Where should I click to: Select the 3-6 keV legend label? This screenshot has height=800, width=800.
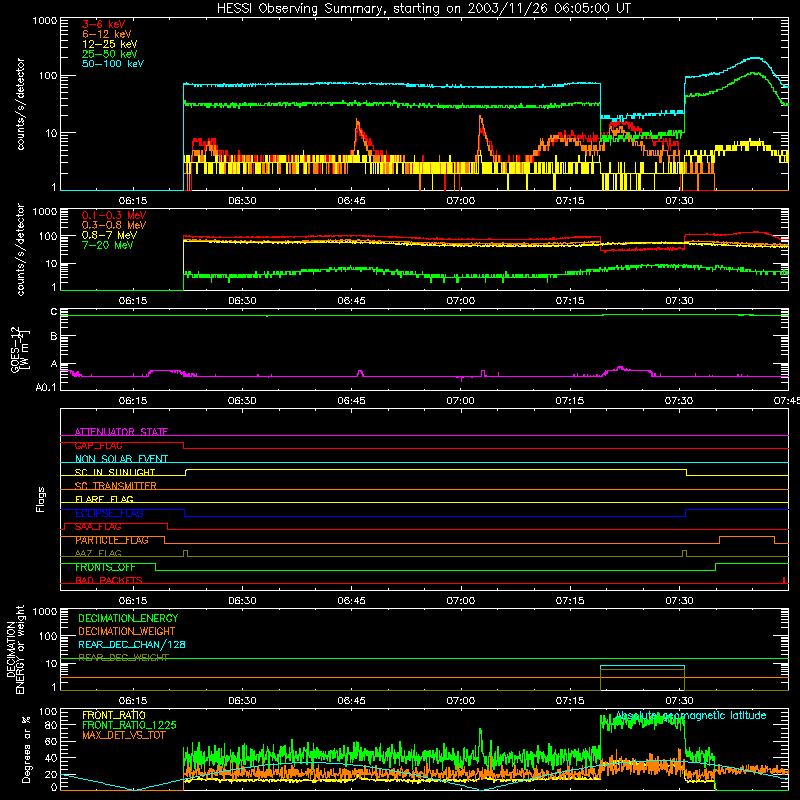pos(103,24)
